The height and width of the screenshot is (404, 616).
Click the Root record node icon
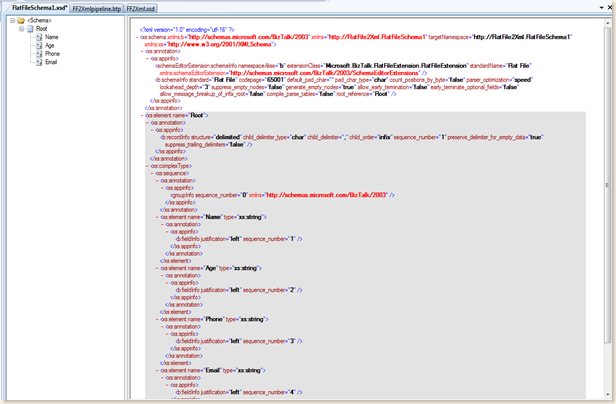30,29
